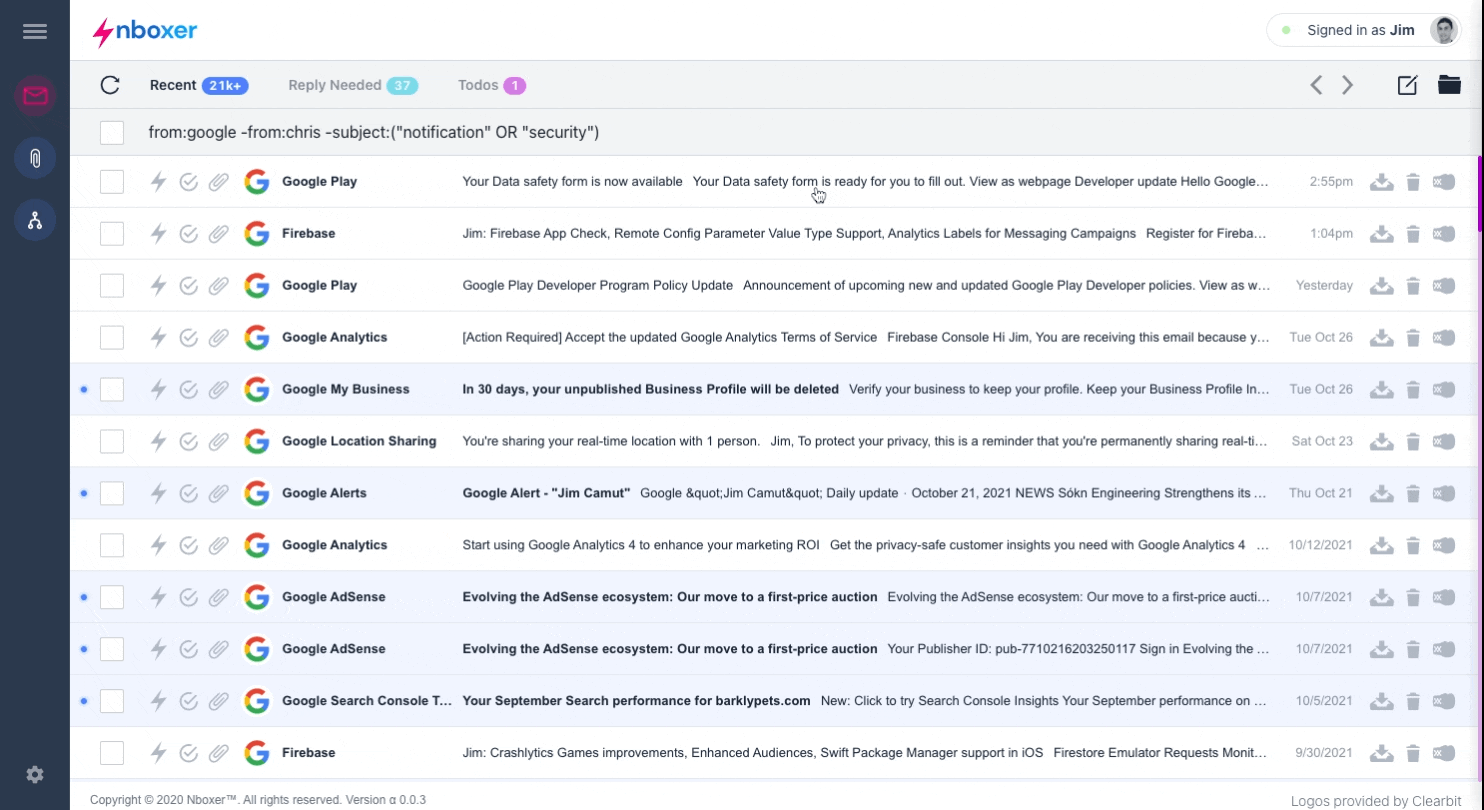Image resolution: width=1484 pixels, height=810 pixels.
Task: Click boxing glove icon on Yesterday's Google Play email
Action: click(1443, 286)
